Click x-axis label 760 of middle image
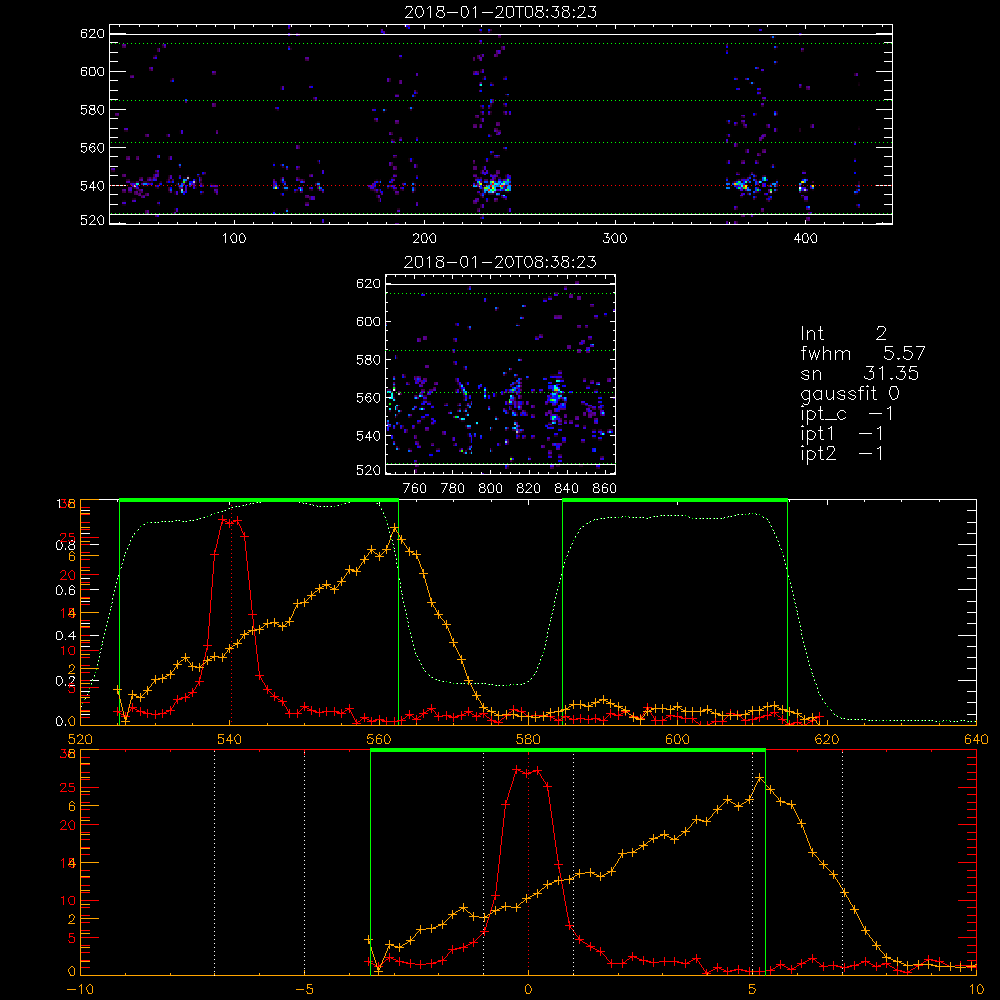The height and width of the screenshot is (1000, 1000). coord(415,489)
